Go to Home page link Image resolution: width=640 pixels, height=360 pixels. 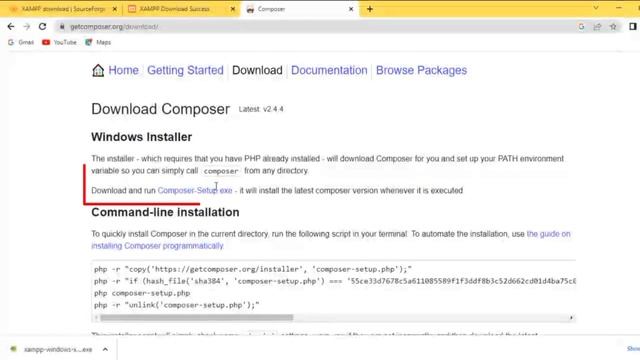click(x=123, y=70)
